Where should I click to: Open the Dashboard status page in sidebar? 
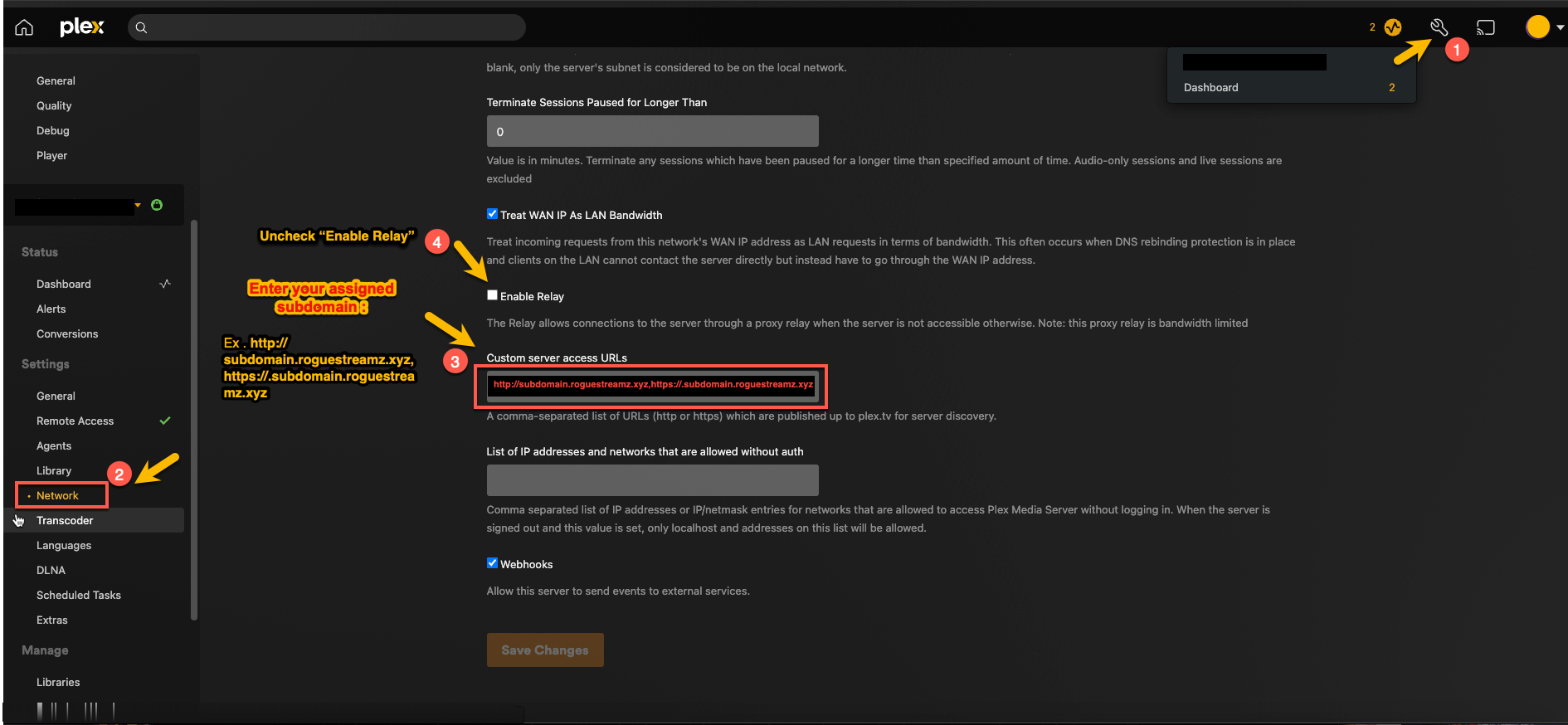point(64,284)
